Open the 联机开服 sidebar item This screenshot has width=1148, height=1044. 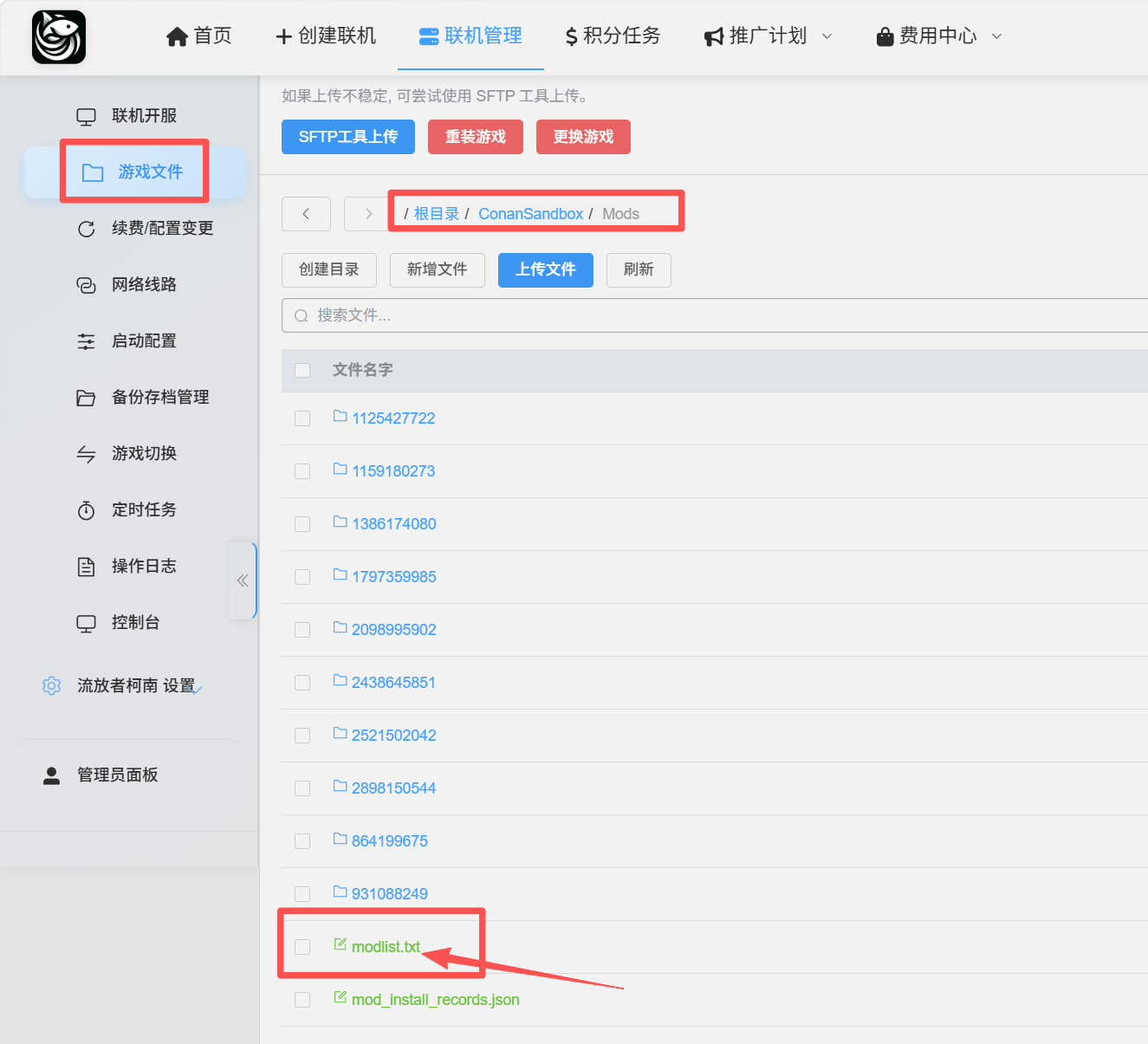click(x=143, y=116)
